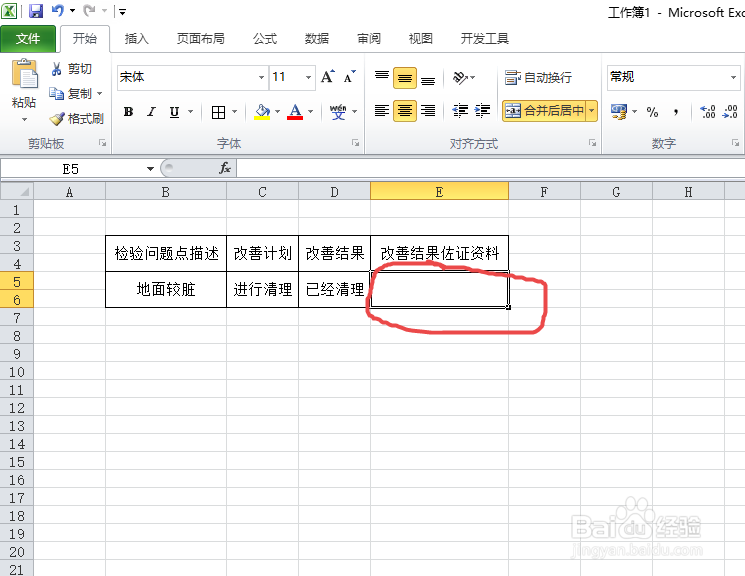Switch to the 审阅 tab
This screenshot has width=745, height=576.
coord(369,38)
